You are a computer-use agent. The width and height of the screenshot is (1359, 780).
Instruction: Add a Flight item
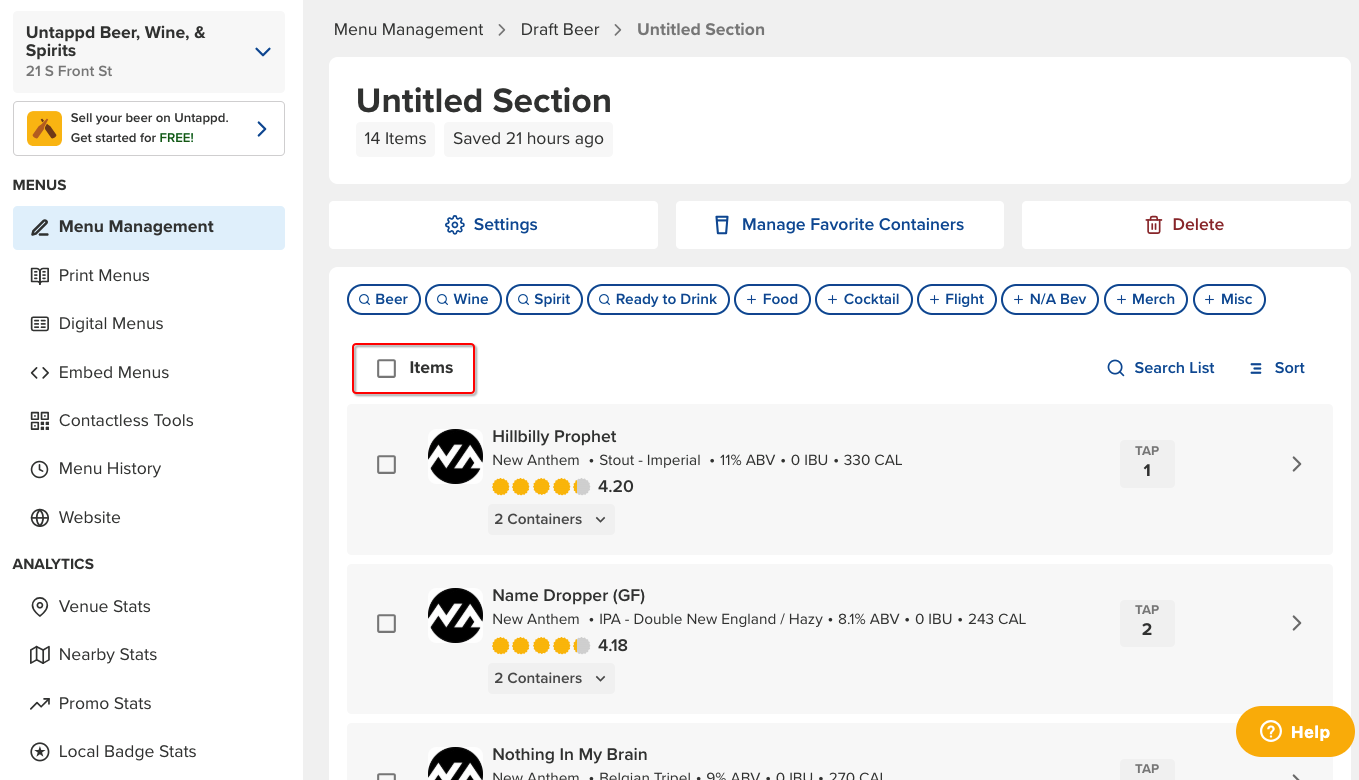tap(957, 299)
